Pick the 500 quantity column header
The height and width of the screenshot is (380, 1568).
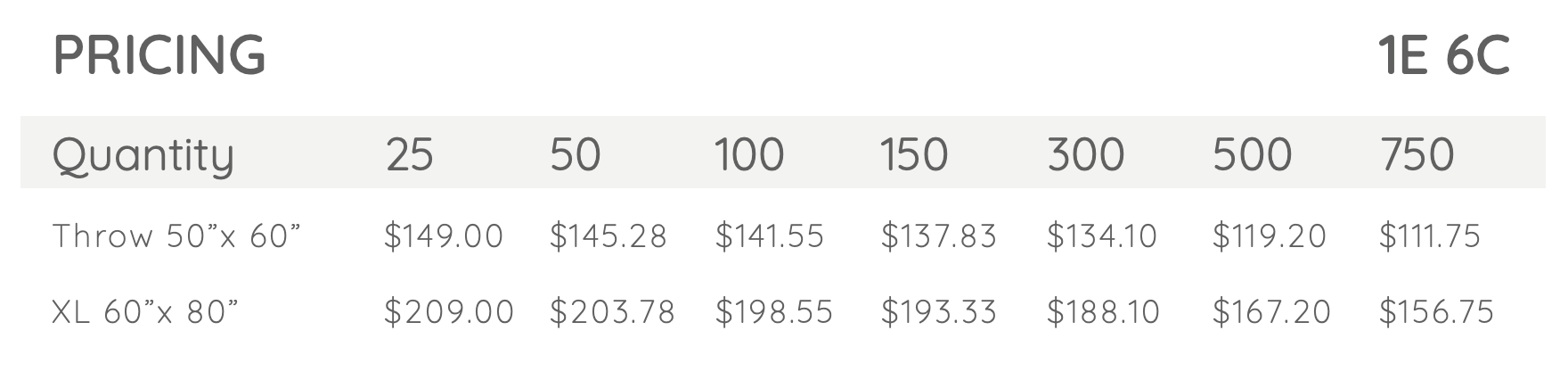[x=1252, y=154]
